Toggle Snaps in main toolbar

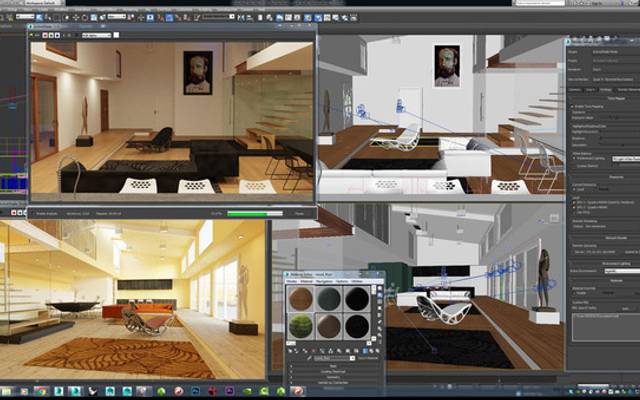[x=160, y=17]
